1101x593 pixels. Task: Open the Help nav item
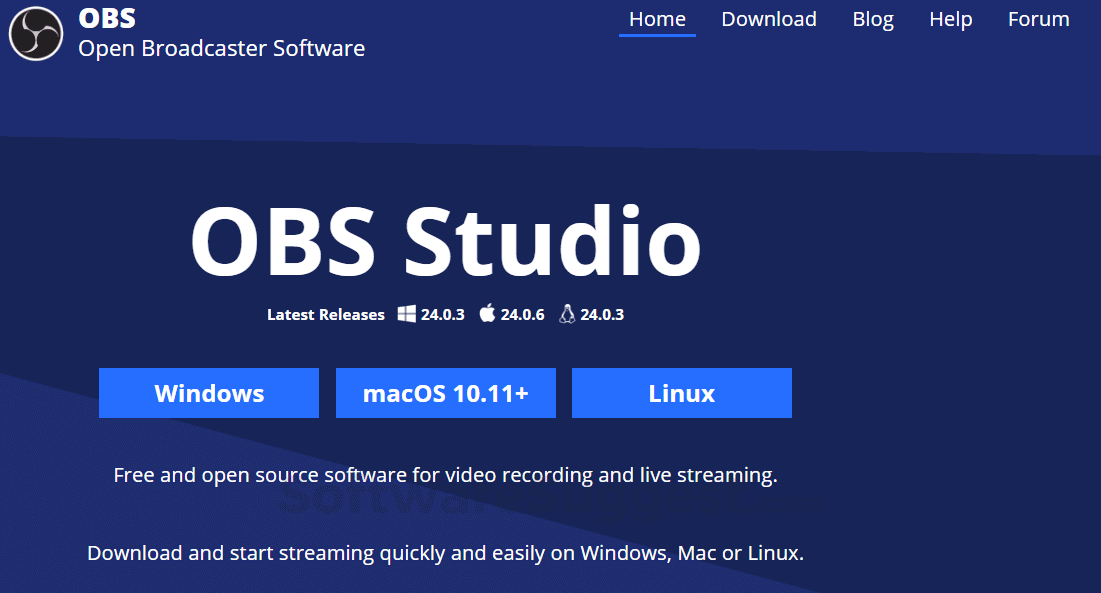point(951,19)
